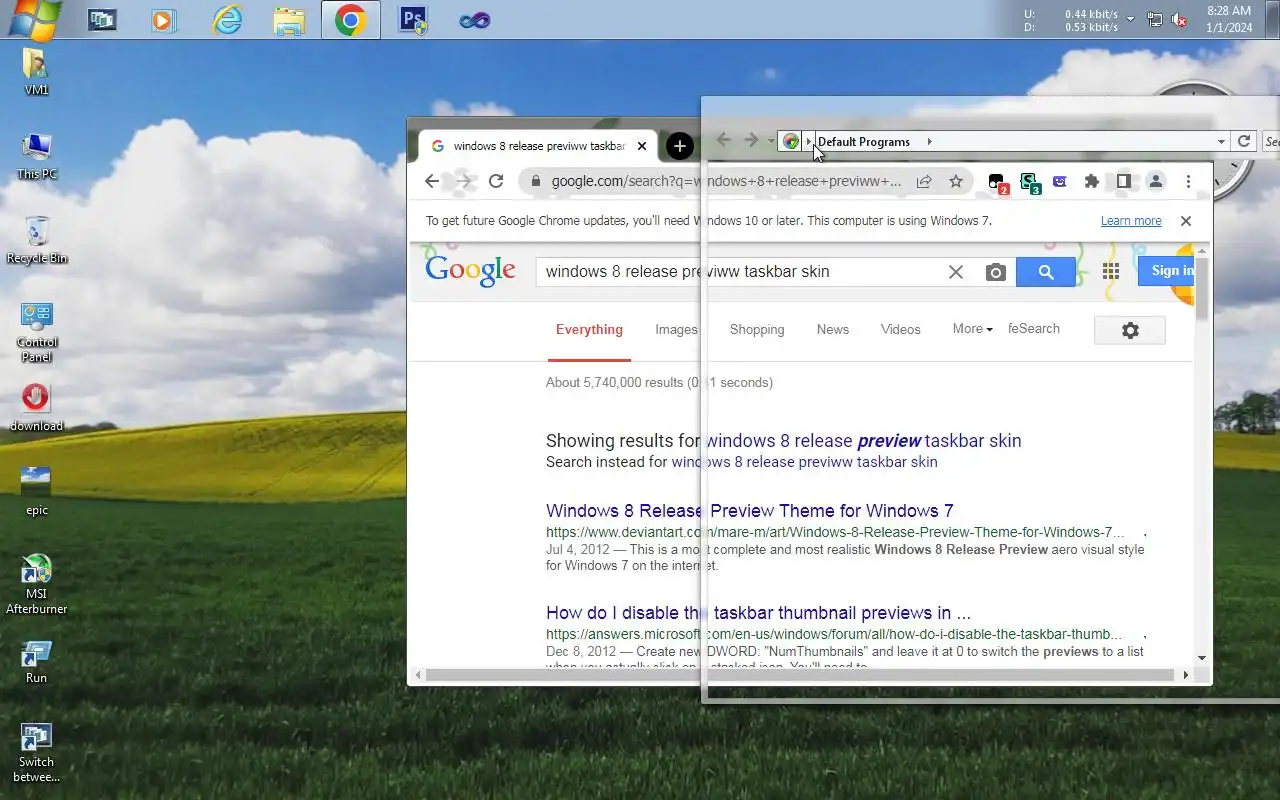Click the blue magnifier search button
Viewport: 1280px width, 800px height.
pos(1046,272)
